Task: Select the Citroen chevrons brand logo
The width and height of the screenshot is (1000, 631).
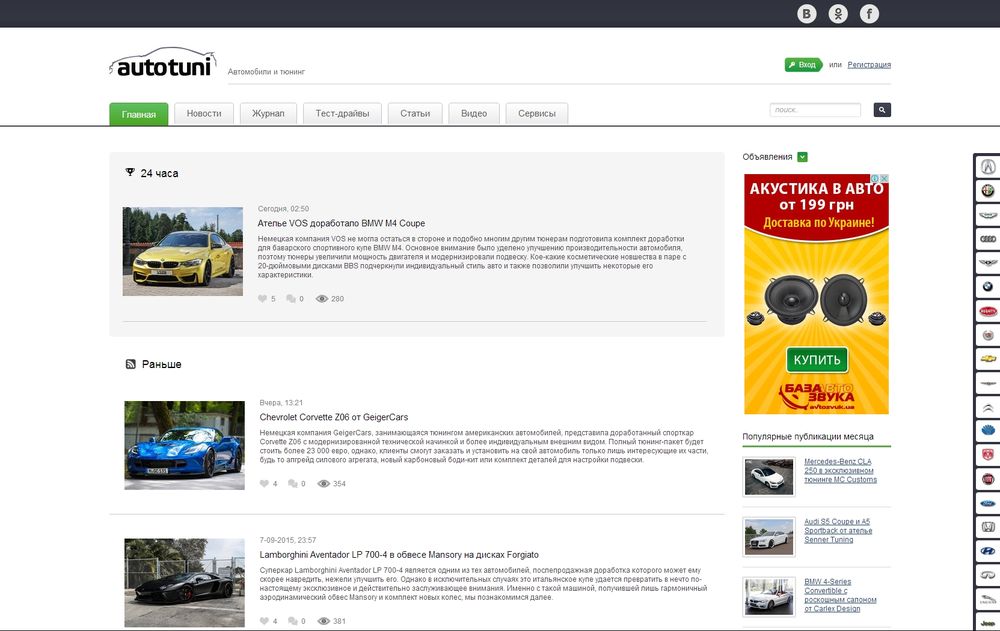Action: [x=988, y=407]
